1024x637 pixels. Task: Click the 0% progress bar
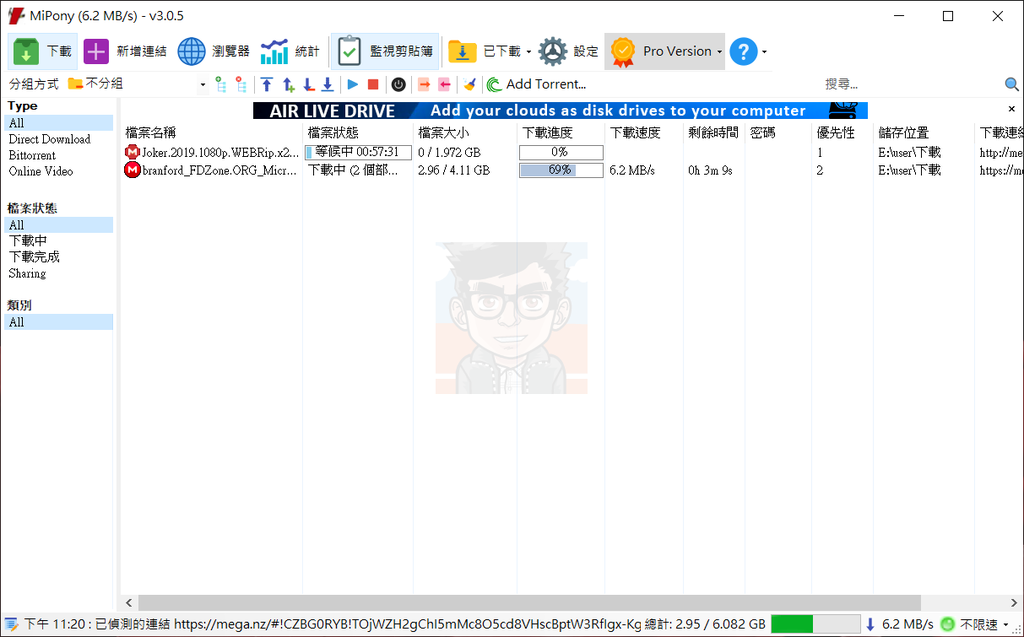[561, 152]
